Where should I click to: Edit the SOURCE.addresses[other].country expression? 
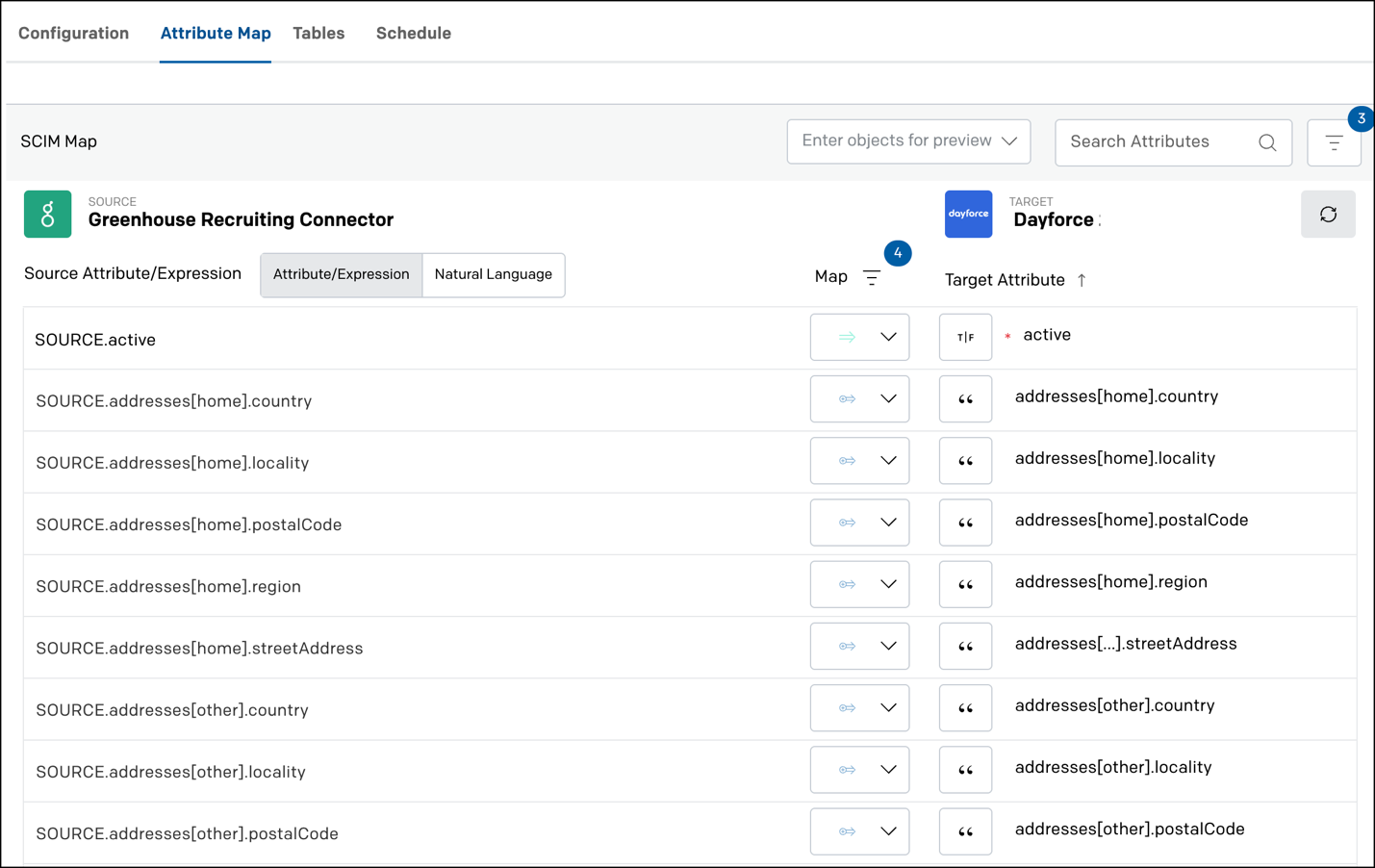(172, 710)
